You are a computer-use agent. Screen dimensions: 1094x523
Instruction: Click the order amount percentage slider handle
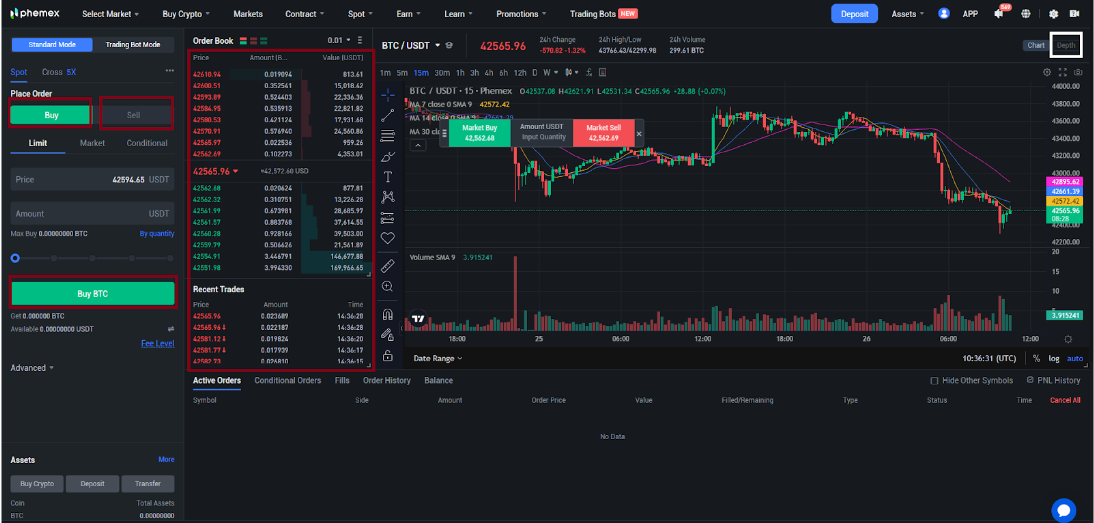click(x=15, y=258)
